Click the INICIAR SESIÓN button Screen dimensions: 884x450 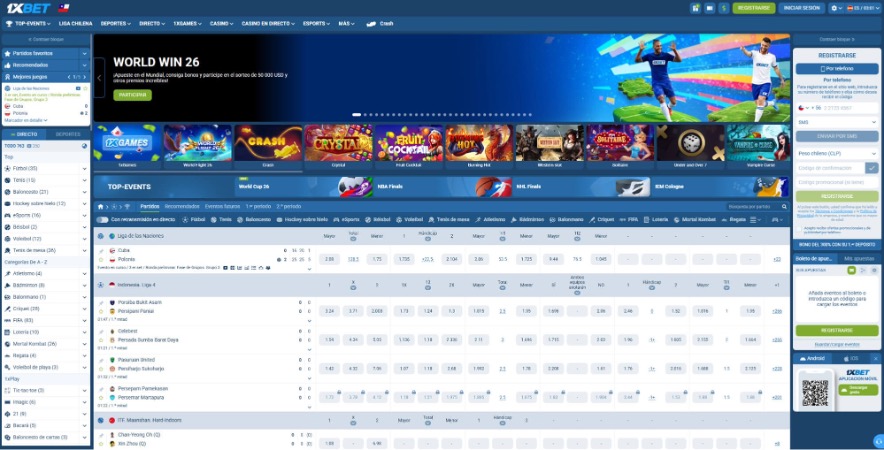(802, 8)
